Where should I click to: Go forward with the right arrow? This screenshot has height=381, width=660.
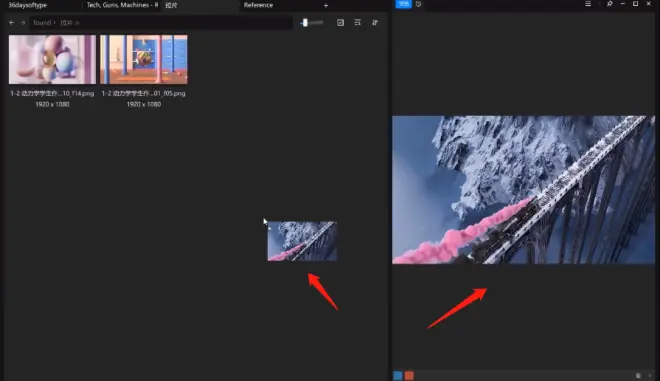(x=23, y=23)
